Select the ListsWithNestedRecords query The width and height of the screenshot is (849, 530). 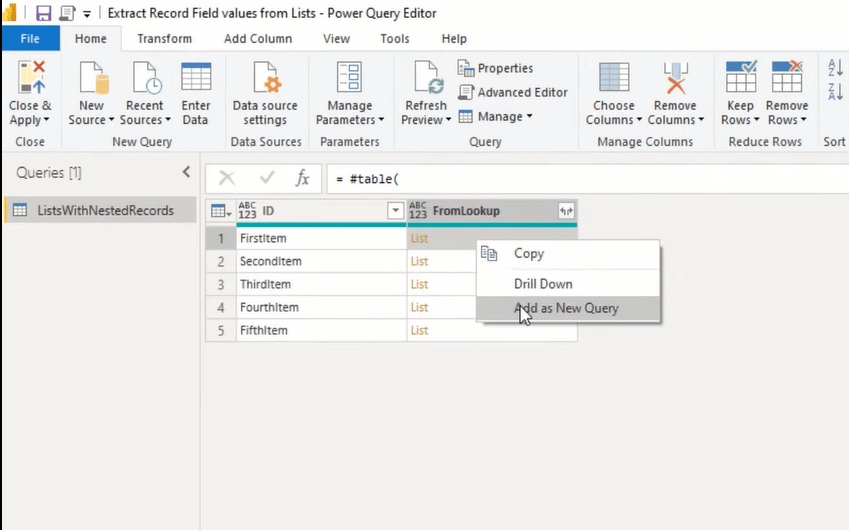pyautogui.click(x=101, y=211)
